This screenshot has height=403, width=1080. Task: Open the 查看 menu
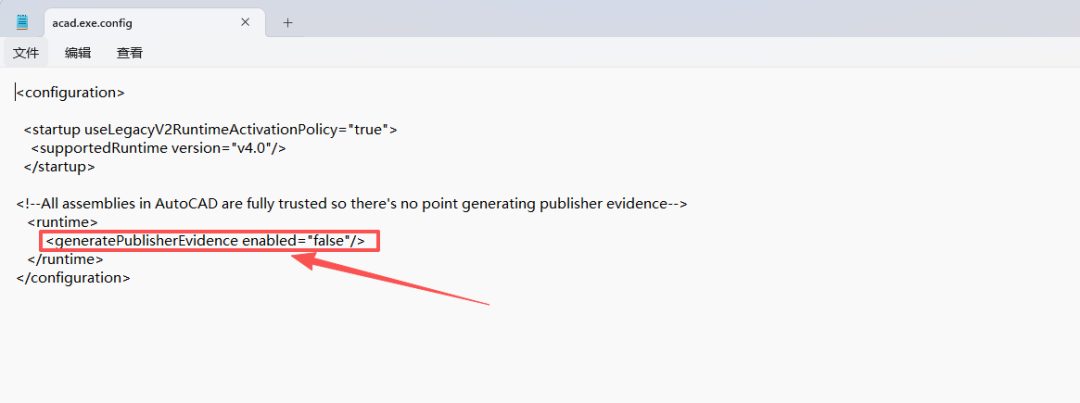click(130, 53)
